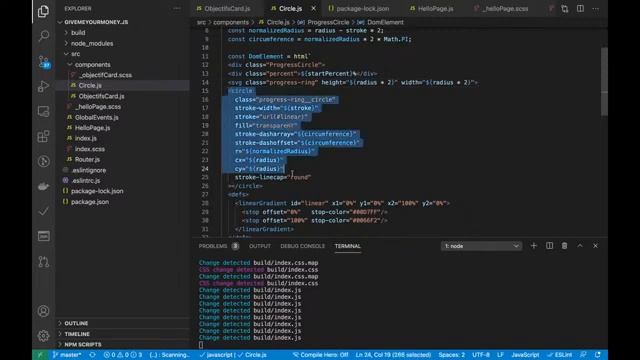Open index.scss in the file tree
The width and height of the screenshot is (640, 360).
point(90,149)
